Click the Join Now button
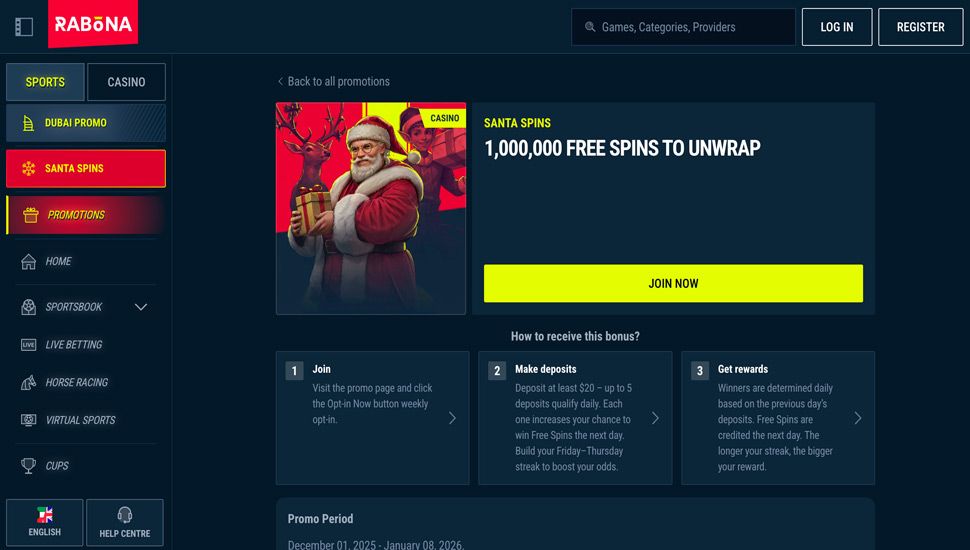The width and height of the screenshot is (970, 550). coord(673,283)
